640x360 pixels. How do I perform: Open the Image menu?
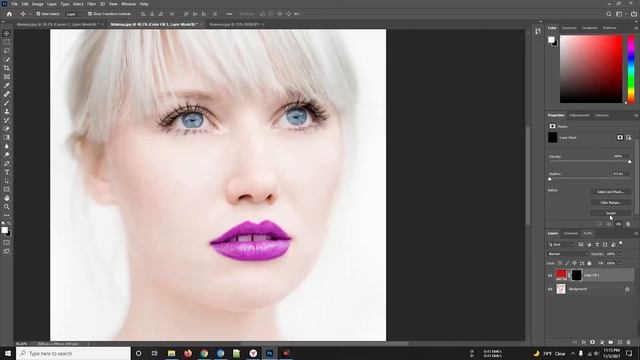point(38,4)
